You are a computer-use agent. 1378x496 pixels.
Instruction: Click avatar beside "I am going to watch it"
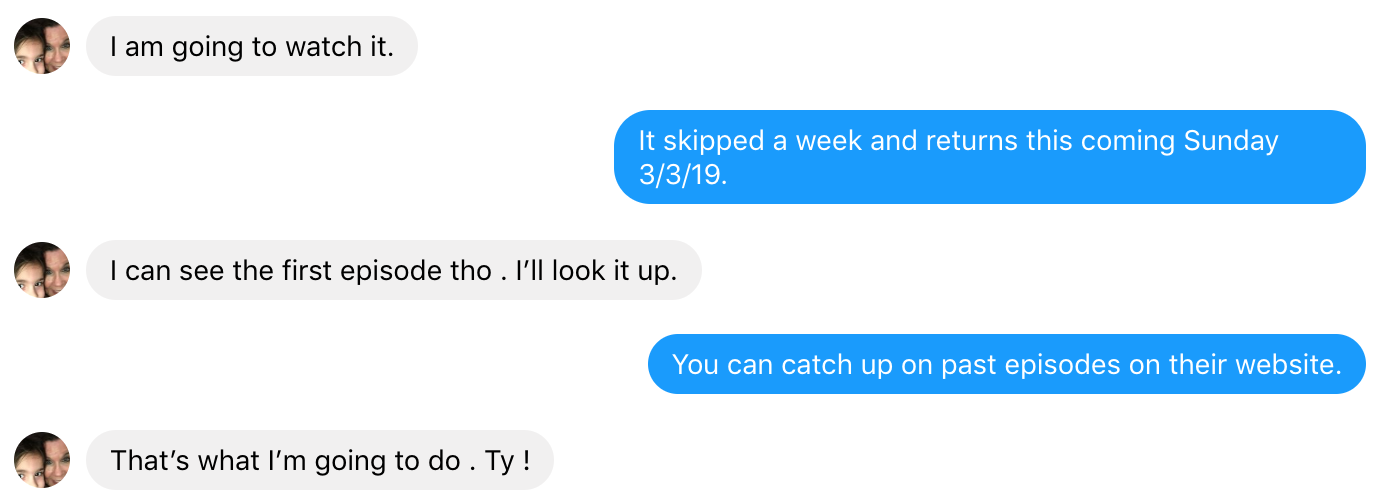42,46
